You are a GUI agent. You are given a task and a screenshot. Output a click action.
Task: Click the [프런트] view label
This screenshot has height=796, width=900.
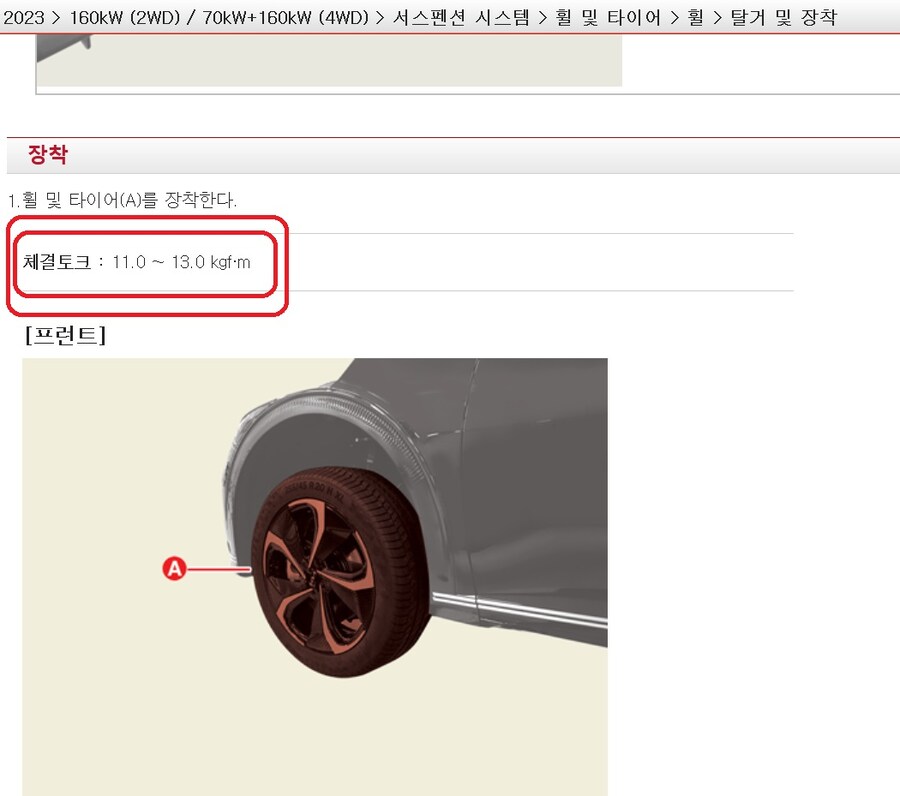point(63,336)
